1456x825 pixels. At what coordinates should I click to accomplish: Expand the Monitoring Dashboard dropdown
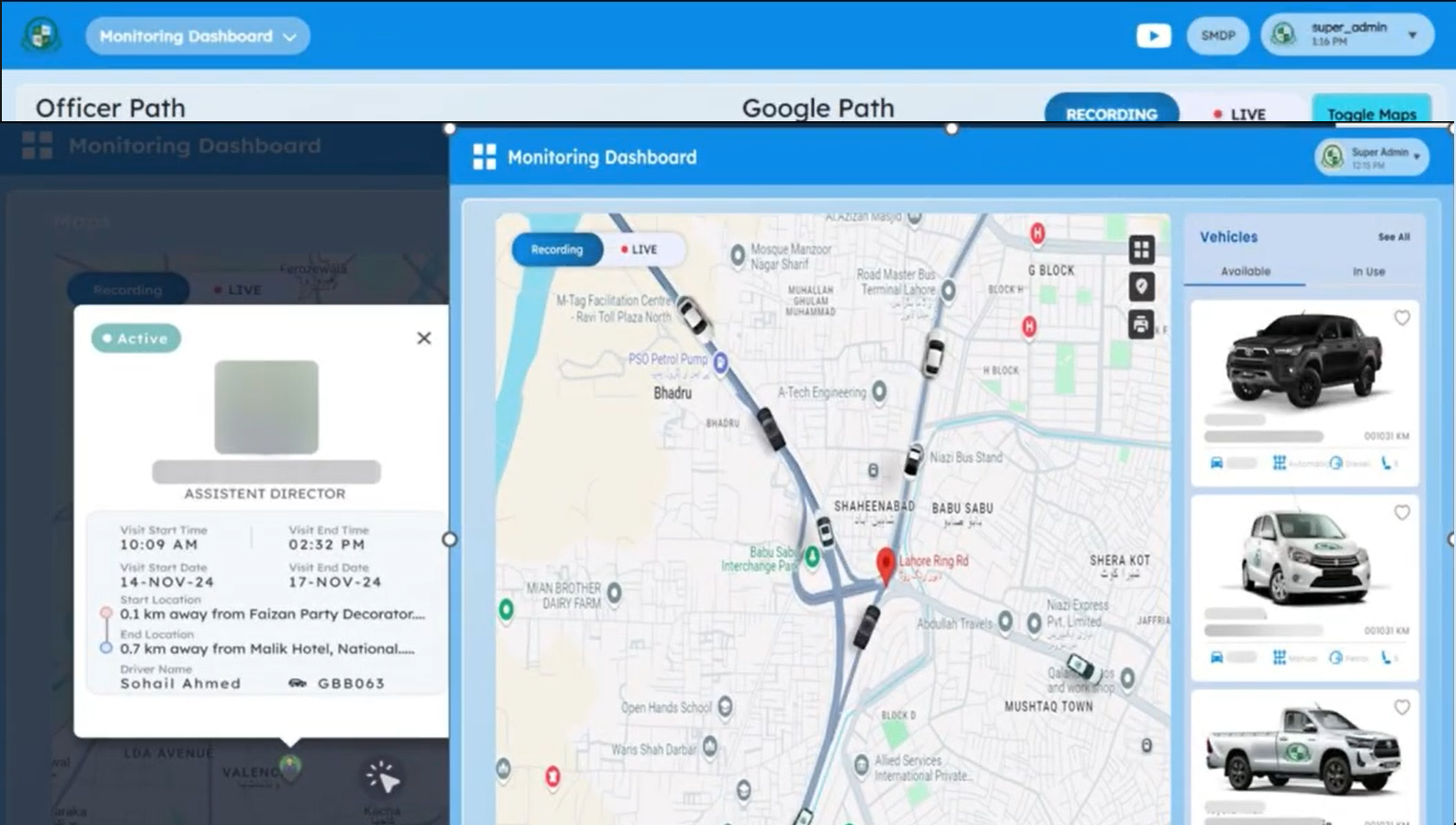tap(198, 36)
